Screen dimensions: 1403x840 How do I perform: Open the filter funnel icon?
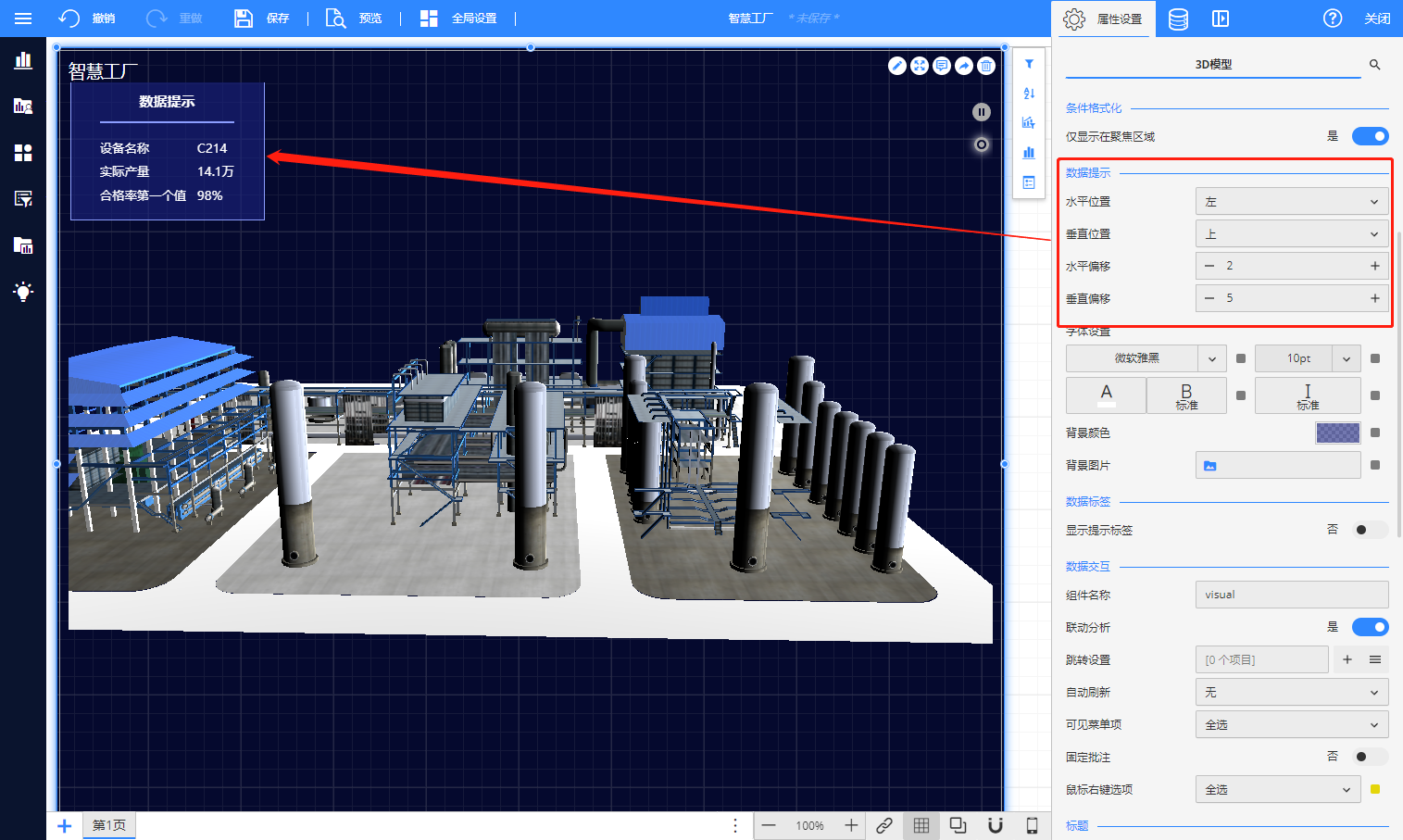[x=1029, y=64]
